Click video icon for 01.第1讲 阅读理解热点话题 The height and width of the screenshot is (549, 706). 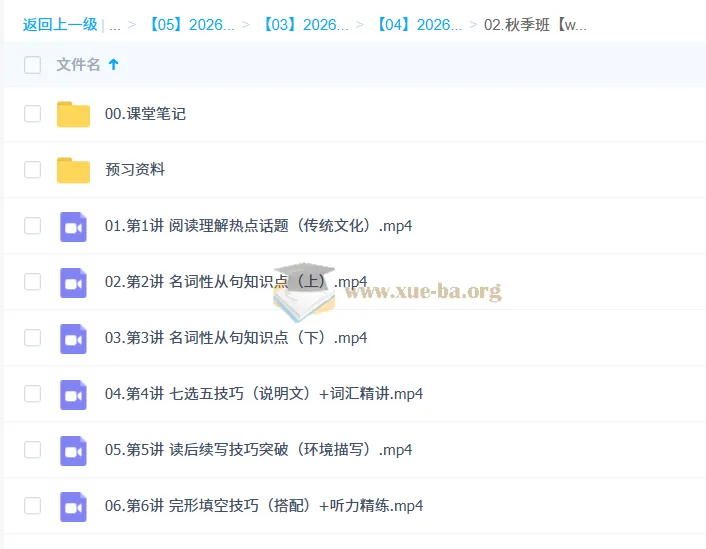tap(73, 227)
